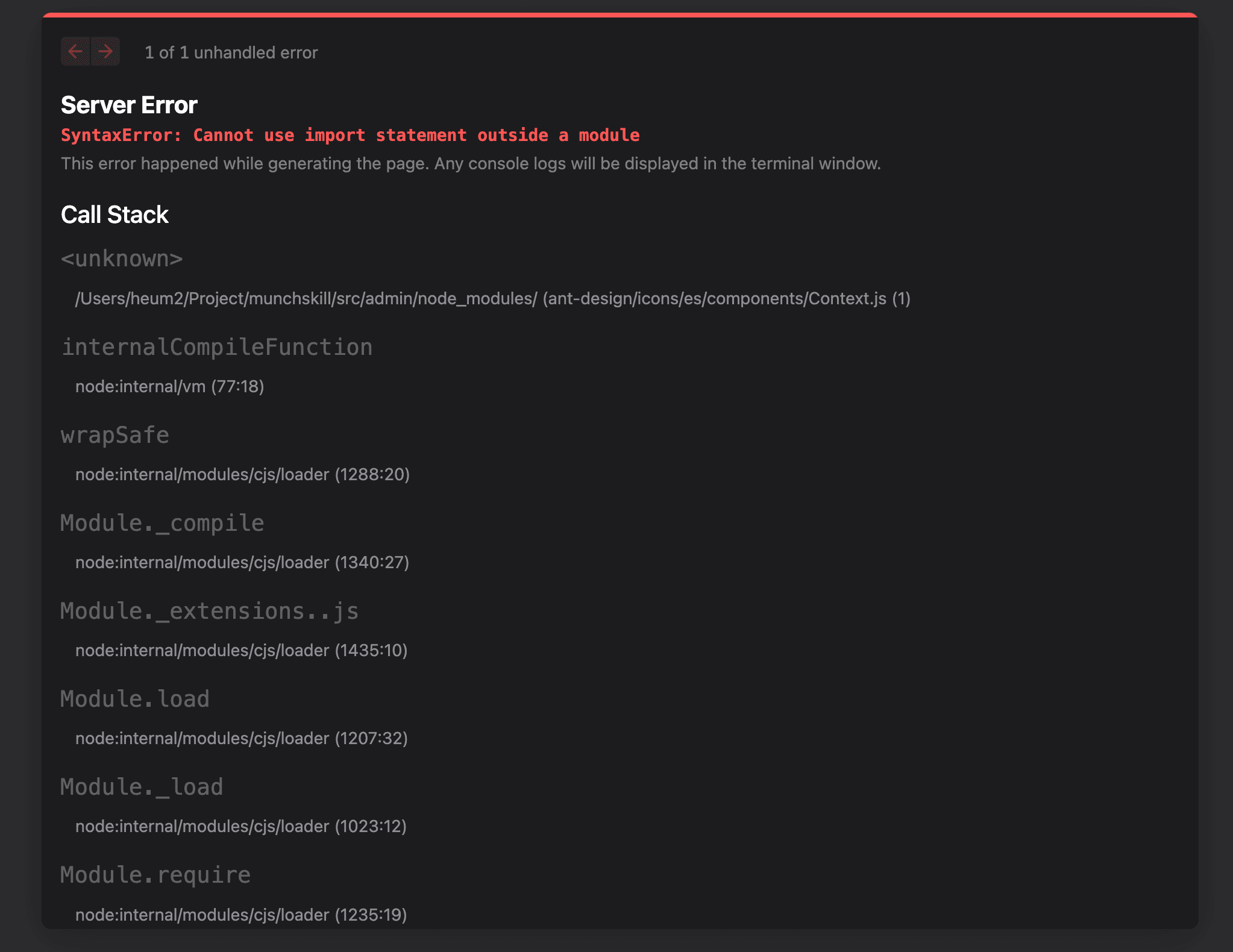Click the Module.require stack frame
The width and height of the screenshot is (1233, 952).
155,875
